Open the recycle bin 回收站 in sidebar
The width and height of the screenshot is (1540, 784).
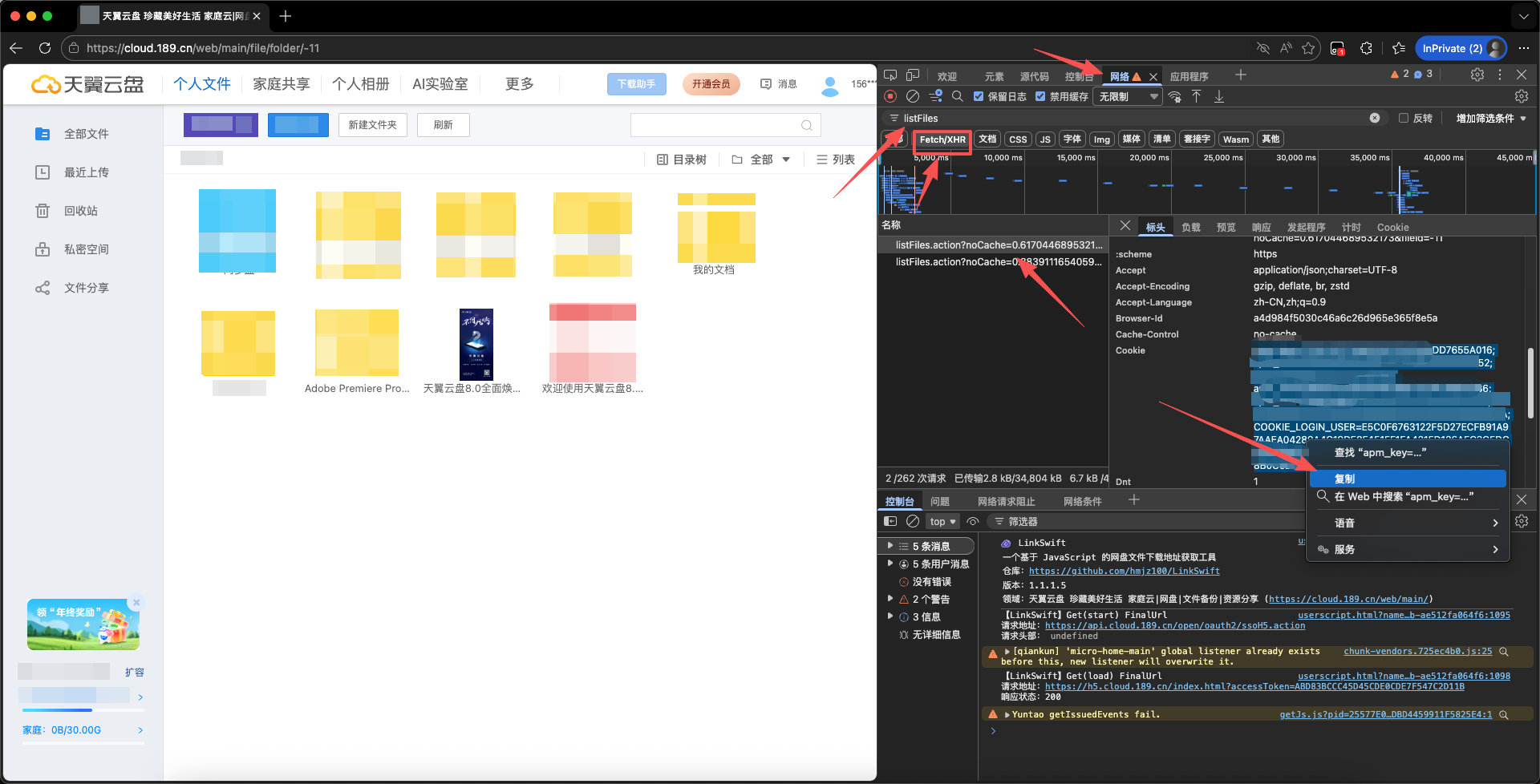[80, 211]
